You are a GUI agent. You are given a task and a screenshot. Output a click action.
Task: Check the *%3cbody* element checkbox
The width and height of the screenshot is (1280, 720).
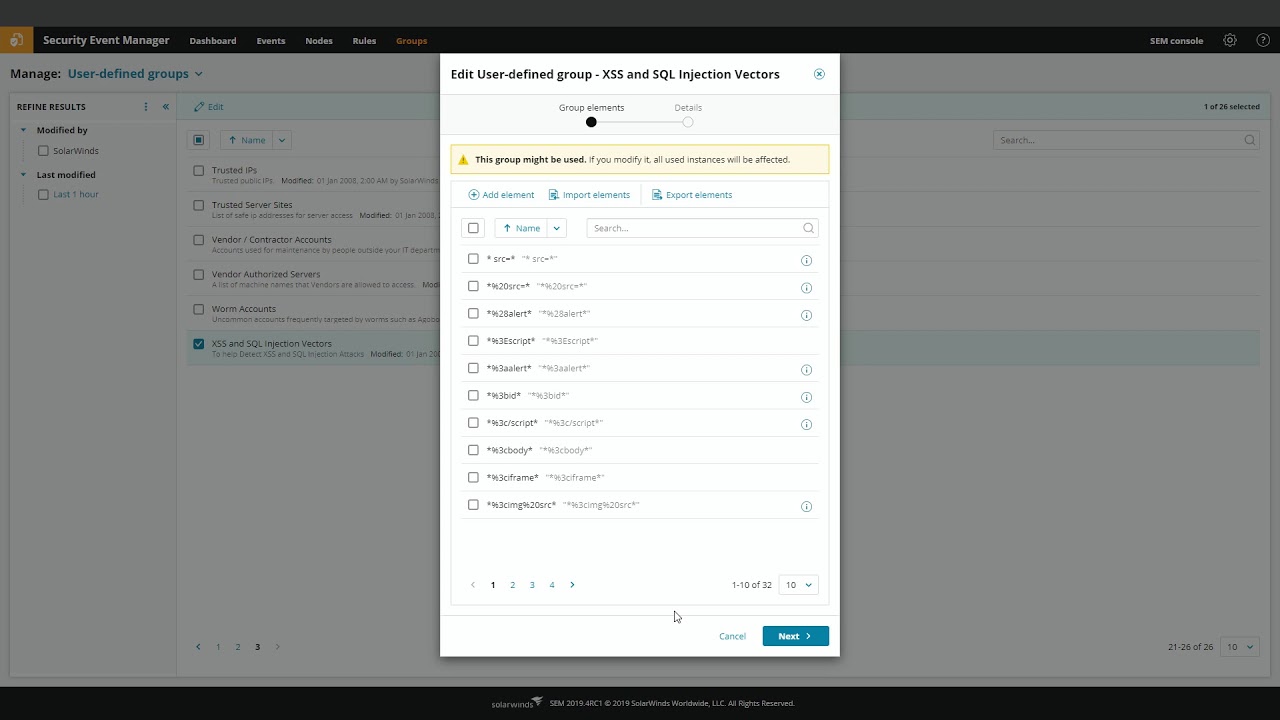473,450
